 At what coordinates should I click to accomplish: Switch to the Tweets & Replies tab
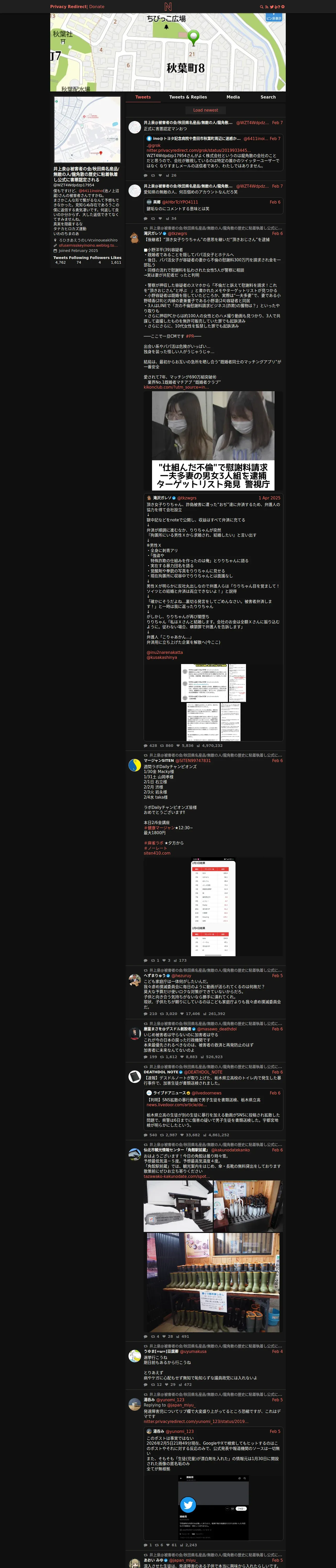pos(188,97)
